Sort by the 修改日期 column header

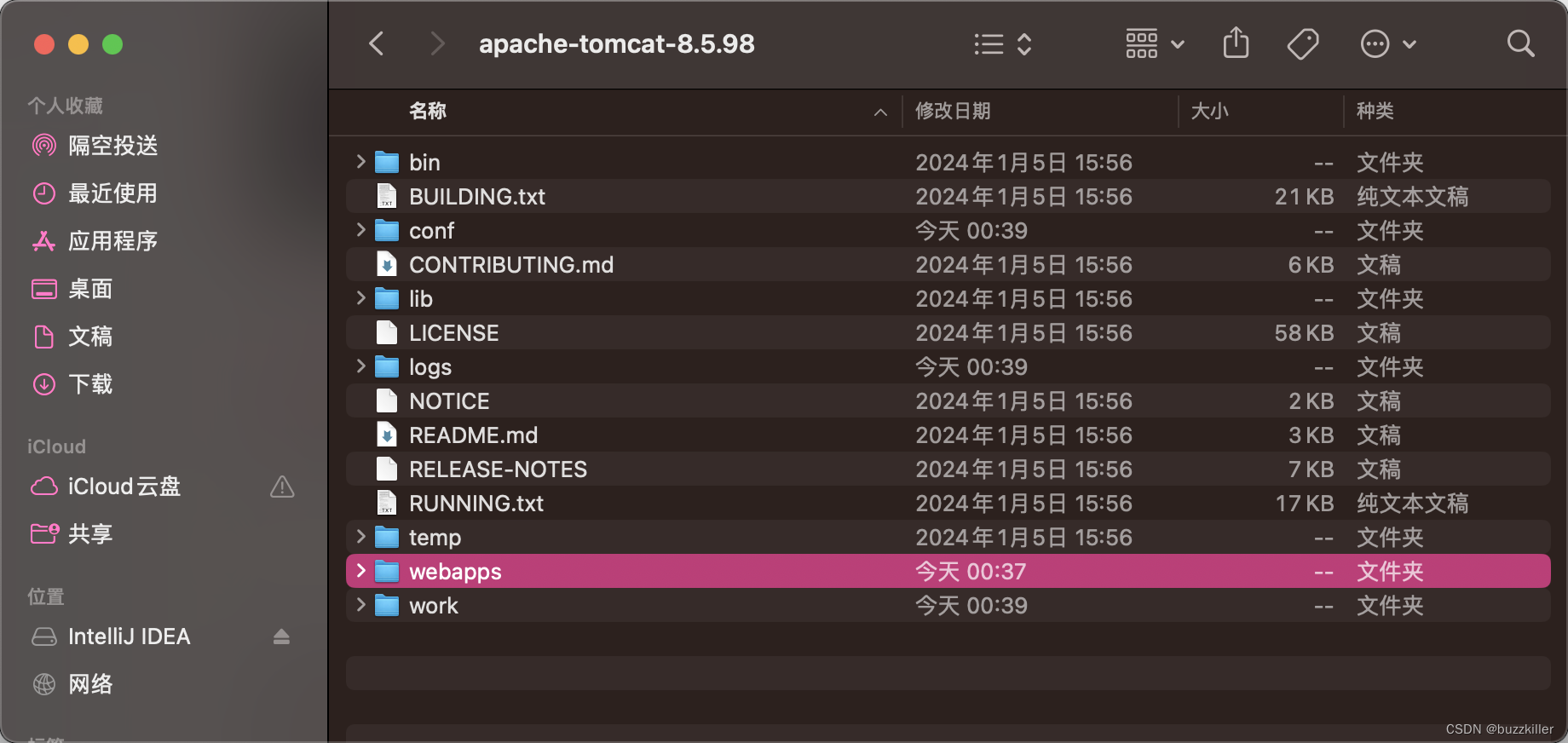(x=953, y=111)
